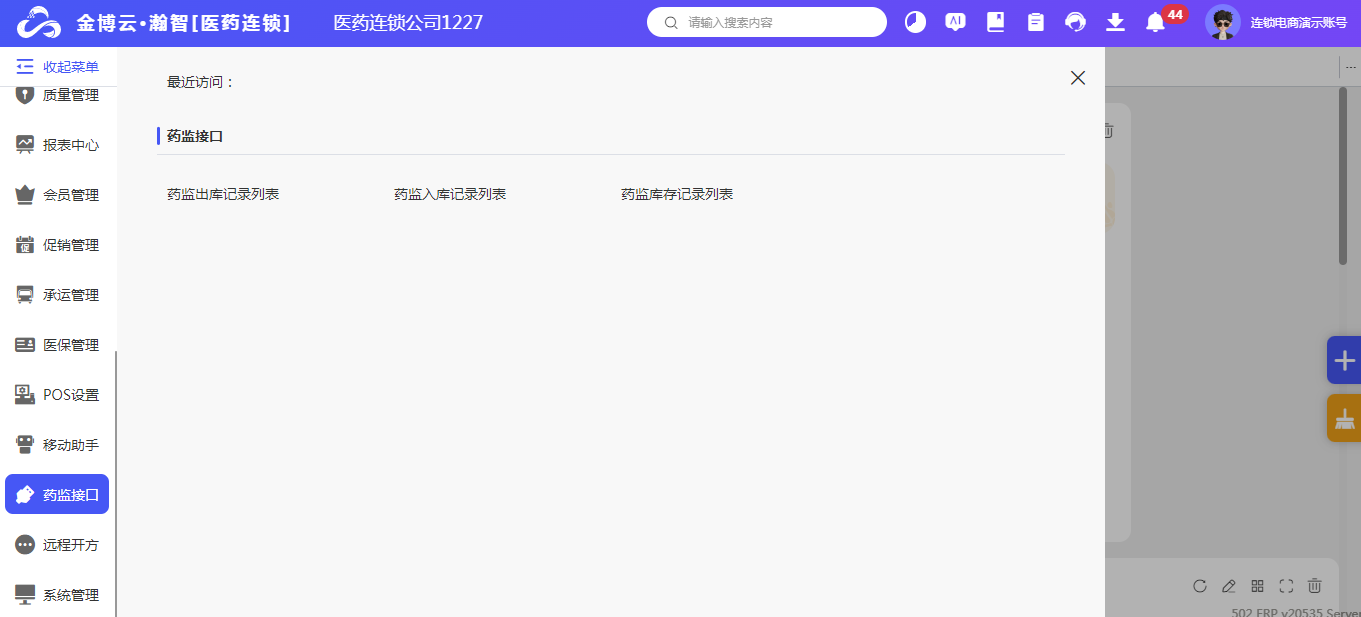The image size is (1361, 617).
Task: Open 药监出库记录列表 link
Action: pos(223,194)
